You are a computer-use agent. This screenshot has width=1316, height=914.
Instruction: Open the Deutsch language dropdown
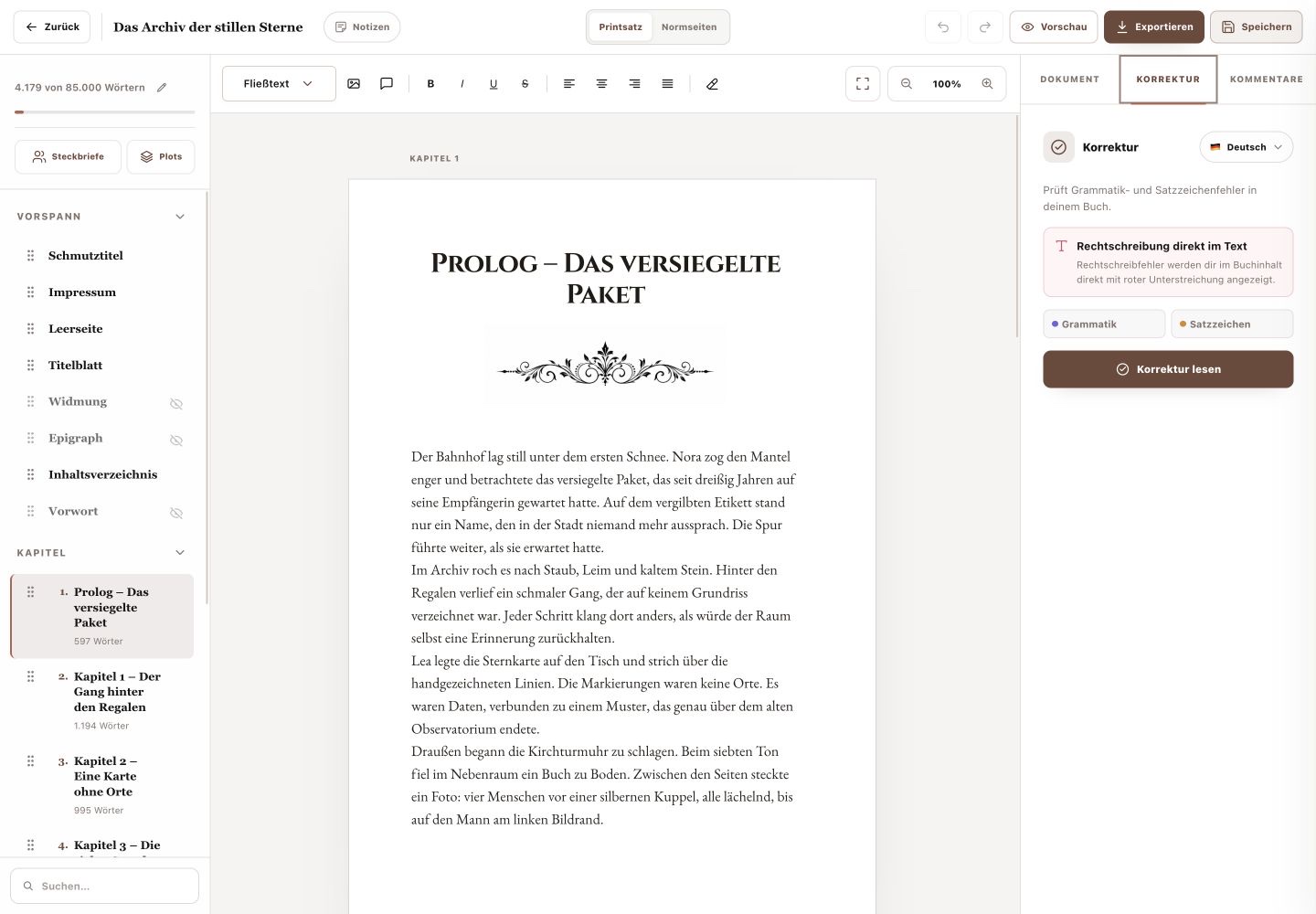pos(1246,147)
